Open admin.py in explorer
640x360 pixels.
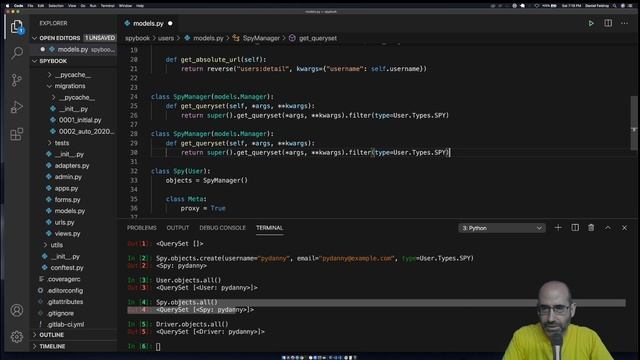pyautogui.click(x=68, y=177)
